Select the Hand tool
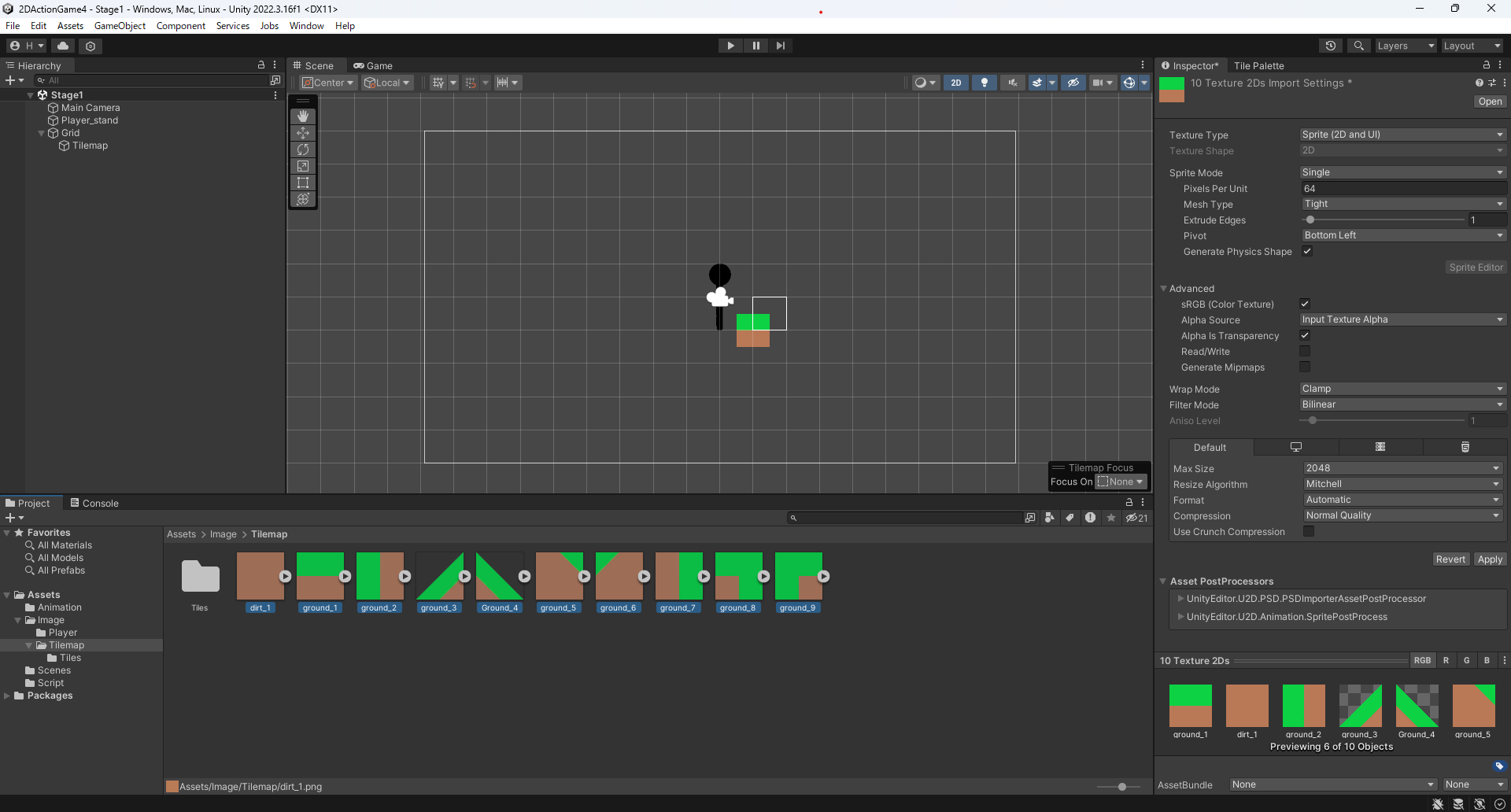The width and height of the screenshot is (1511, 812). 303,116
